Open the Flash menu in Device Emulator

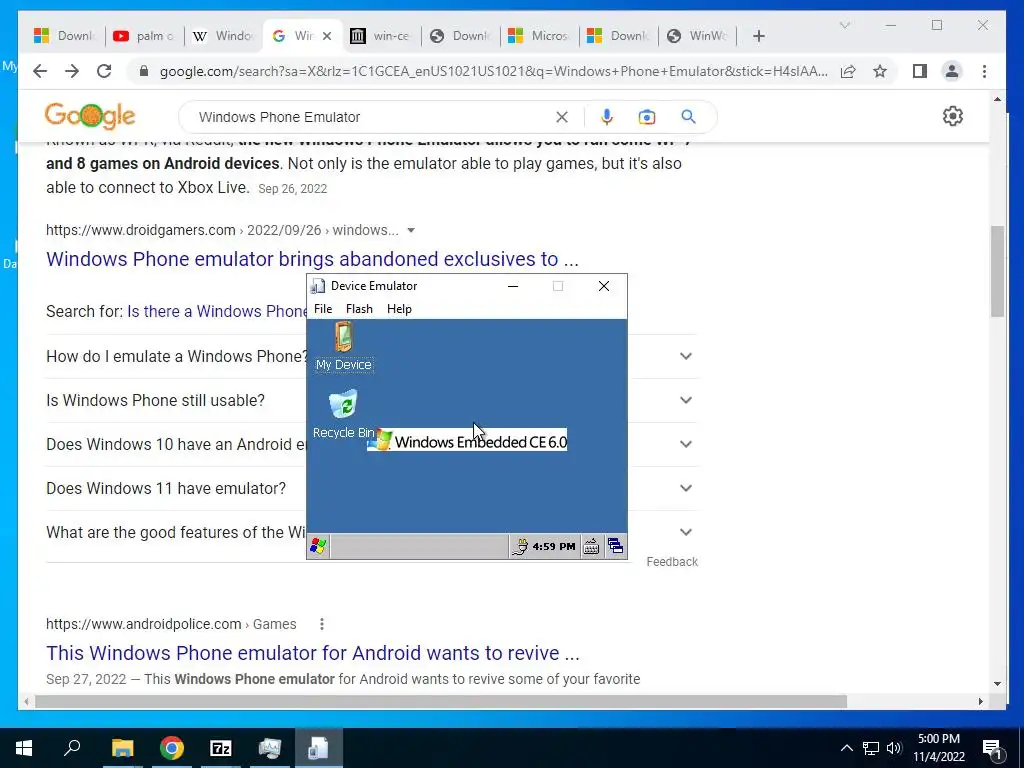pos(359,309)
